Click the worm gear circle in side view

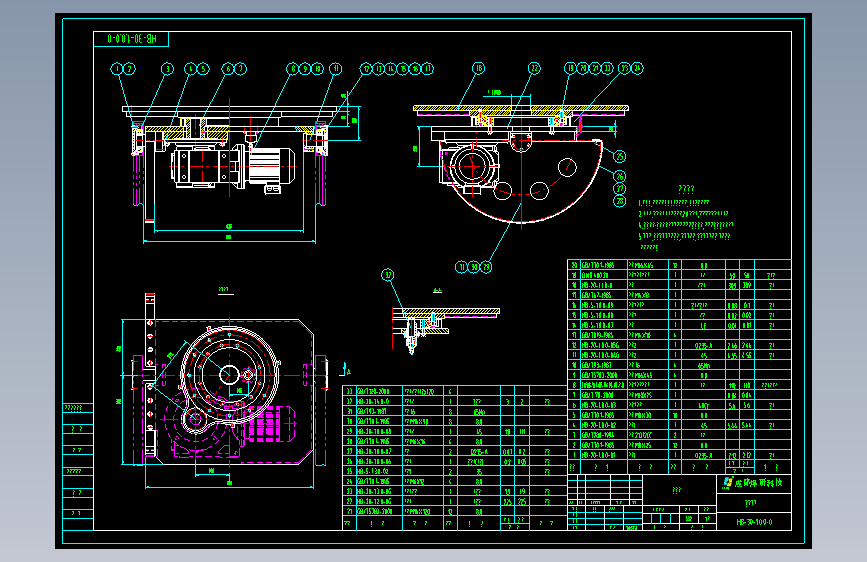(472, 166)
